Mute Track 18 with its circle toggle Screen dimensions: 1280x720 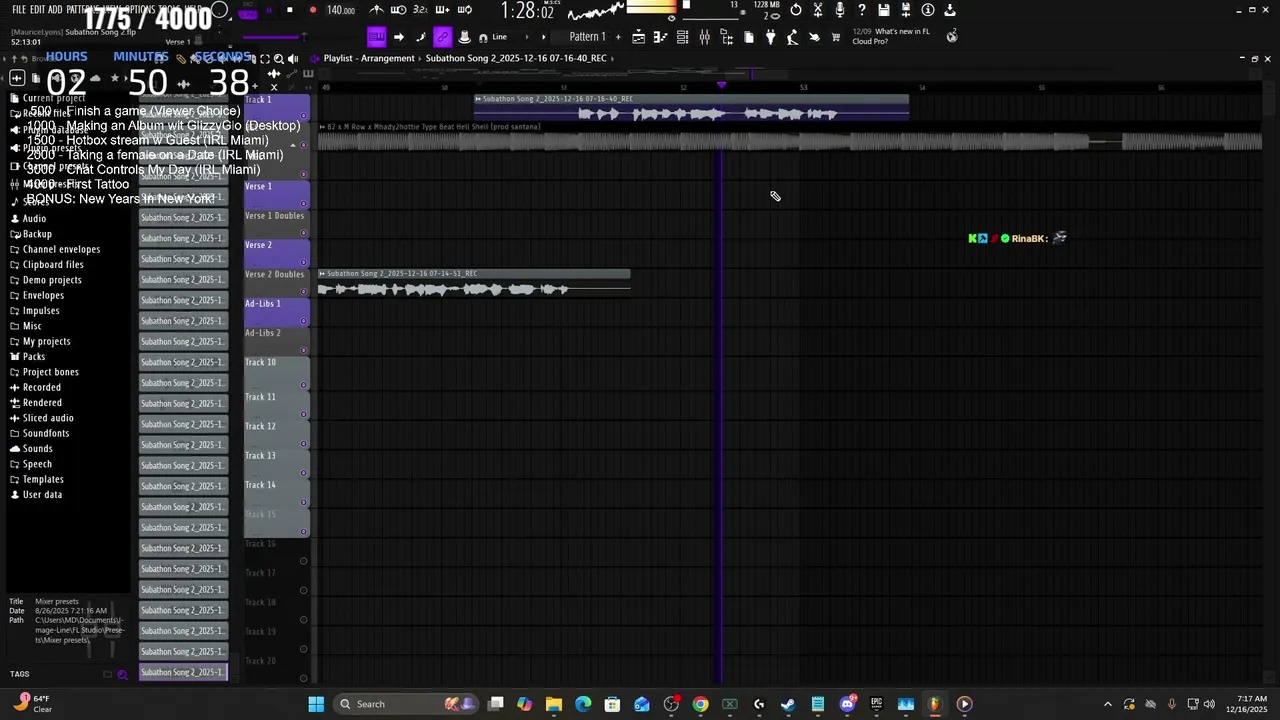coord(303,620)
